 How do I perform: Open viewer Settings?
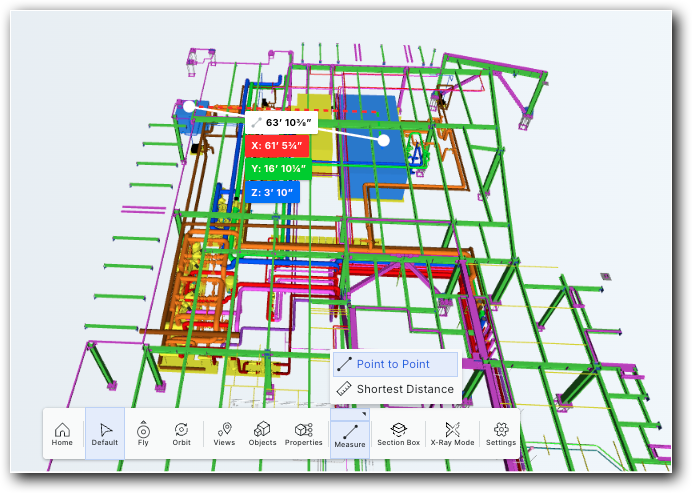click(x=501, y=434)
